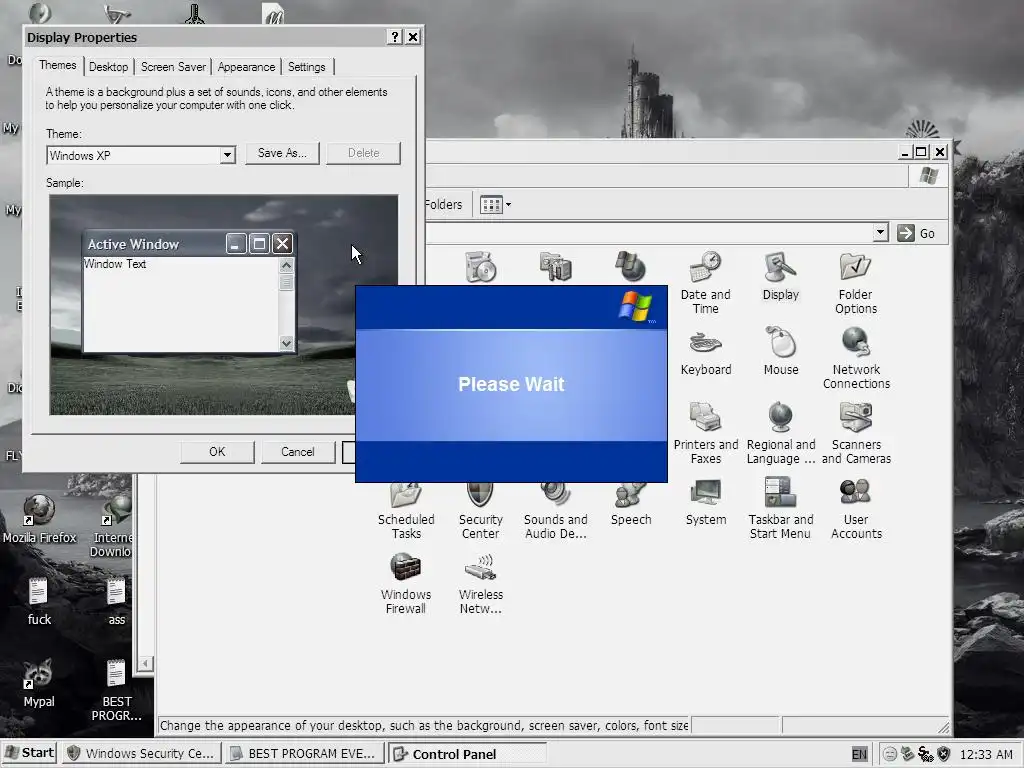Open Printers and Faxes icon
This screenshot has height=768, width=1024.
tap(705, 433)
